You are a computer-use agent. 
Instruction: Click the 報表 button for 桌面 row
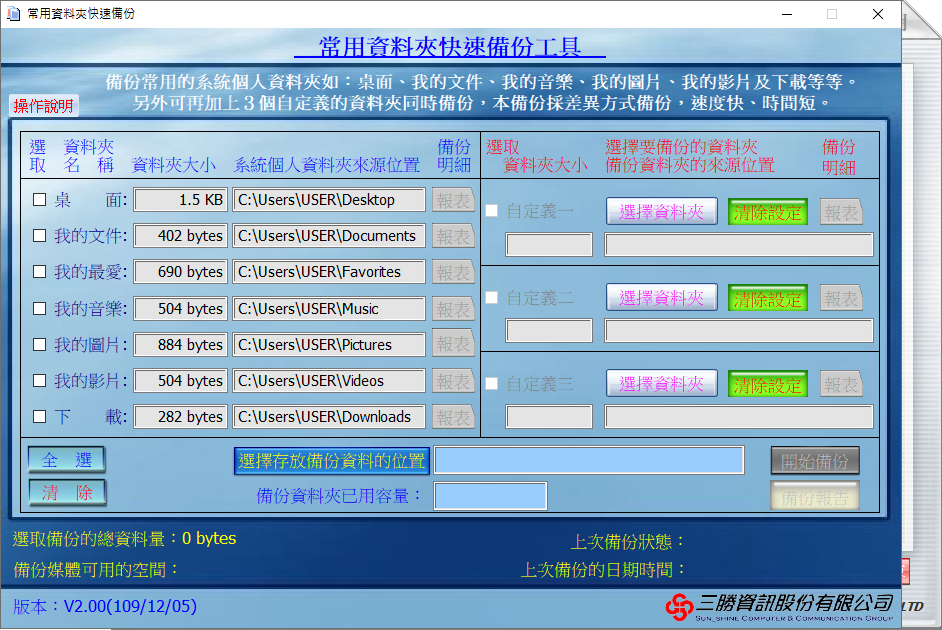pos(453,201)
